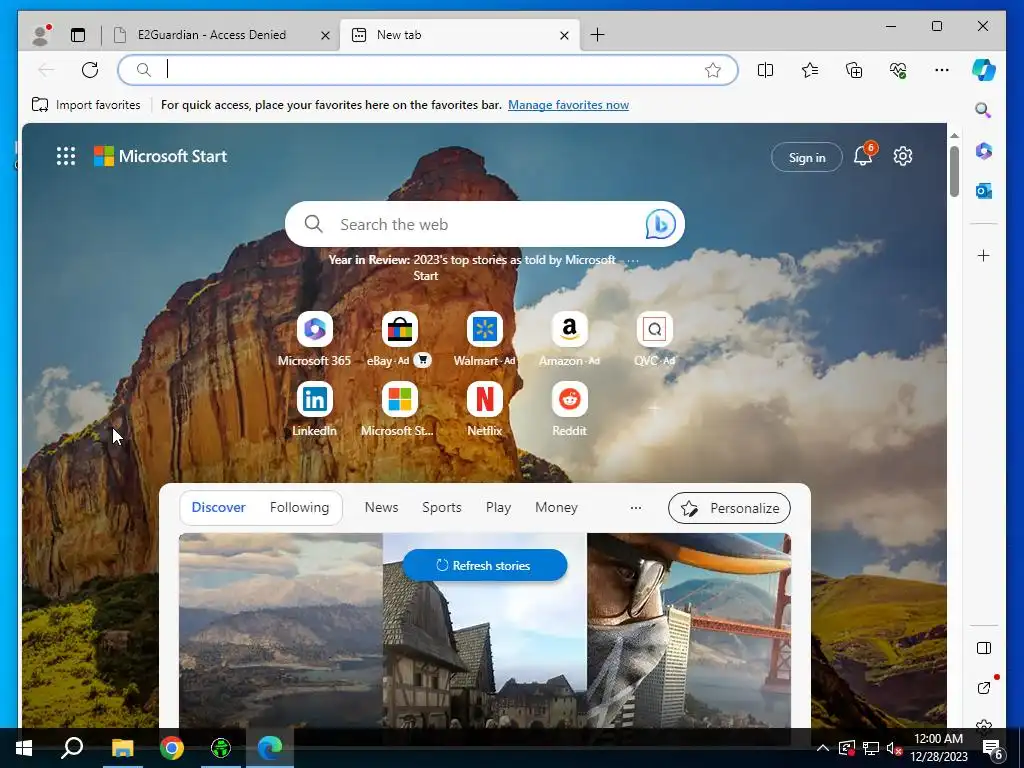Image resolution: width=1024 pixels, height=768 pixels.
Task: Open link in new window sidebar icon
Action: tap(984, 688)
